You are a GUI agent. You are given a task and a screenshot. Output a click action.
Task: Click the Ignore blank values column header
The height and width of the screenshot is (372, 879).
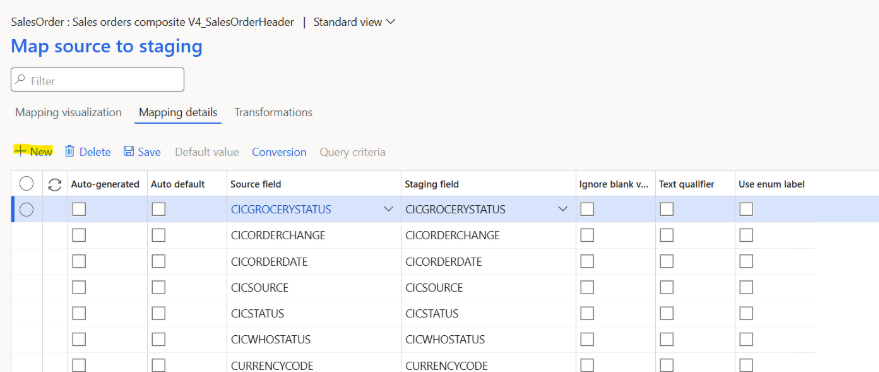click(614, 184)
